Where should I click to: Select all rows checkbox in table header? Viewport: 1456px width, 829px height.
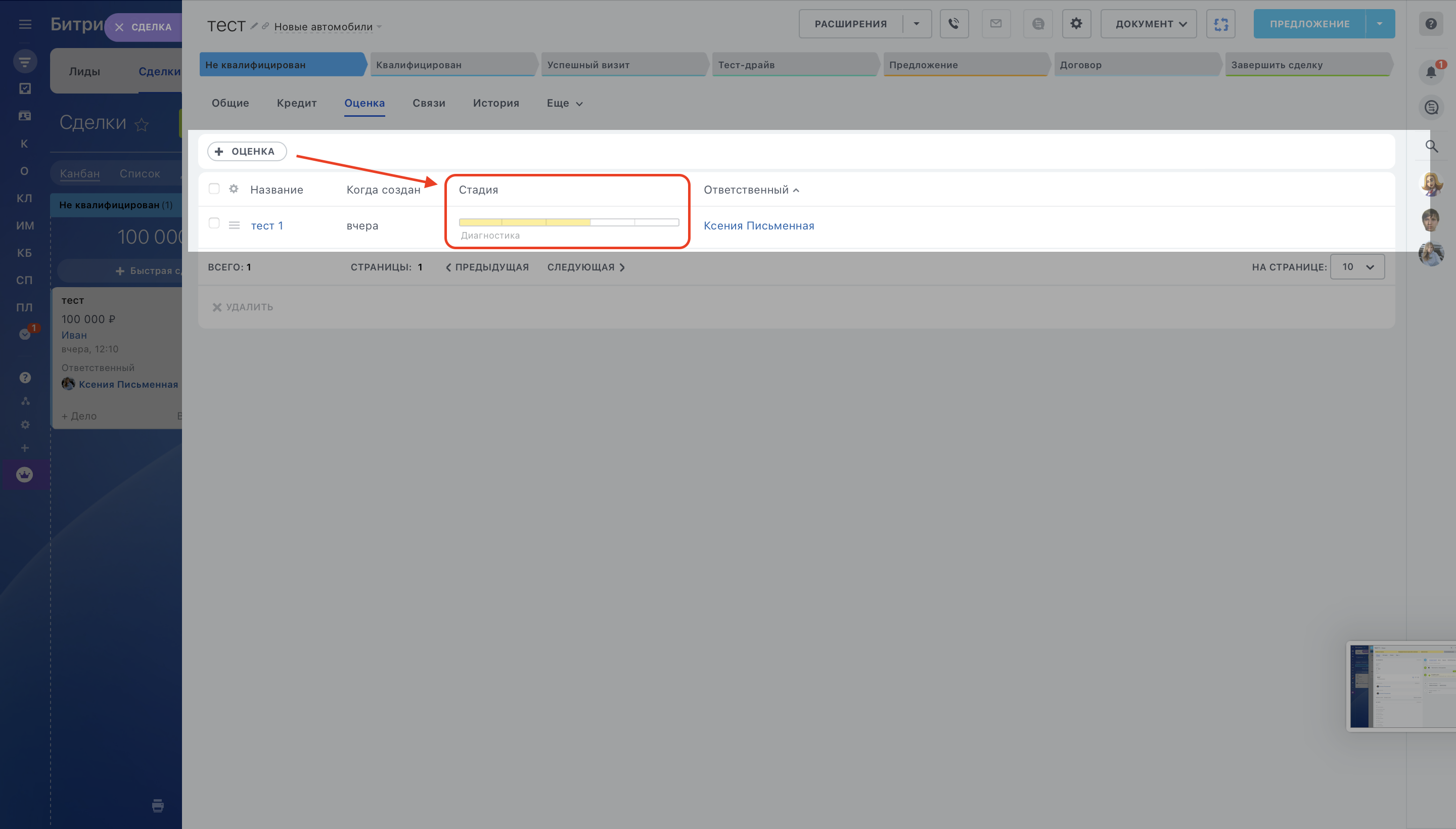[x=214, y=189]
